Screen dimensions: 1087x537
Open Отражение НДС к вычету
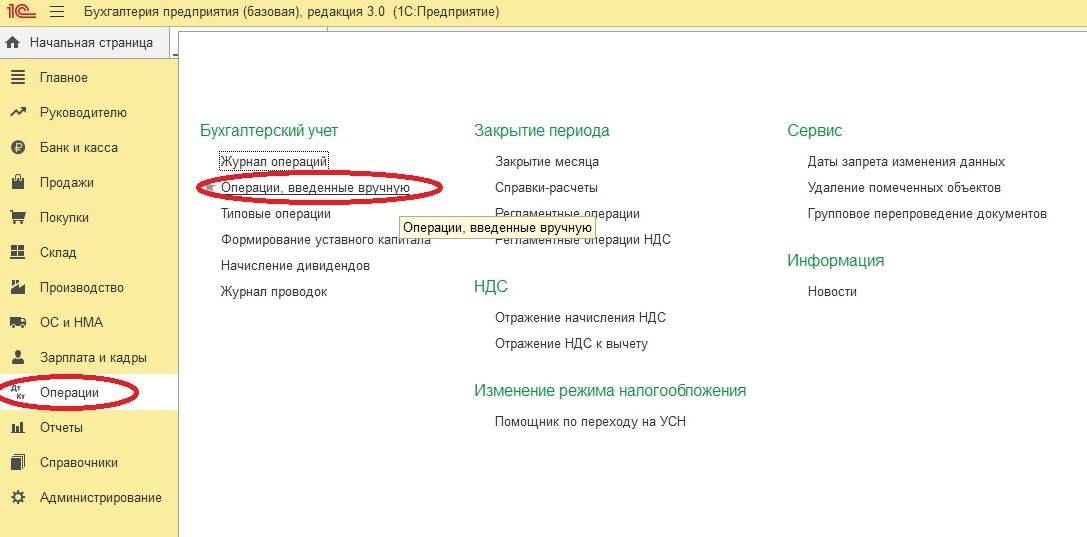[x=571, y=344]
